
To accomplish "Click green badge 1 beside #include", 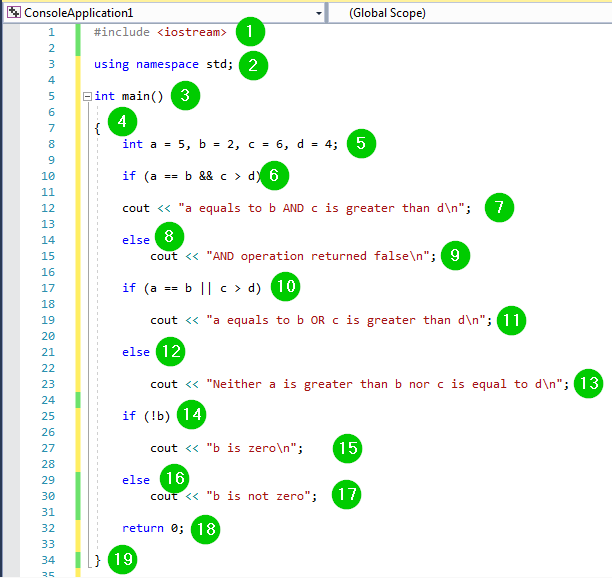I will tap(249, 32).
